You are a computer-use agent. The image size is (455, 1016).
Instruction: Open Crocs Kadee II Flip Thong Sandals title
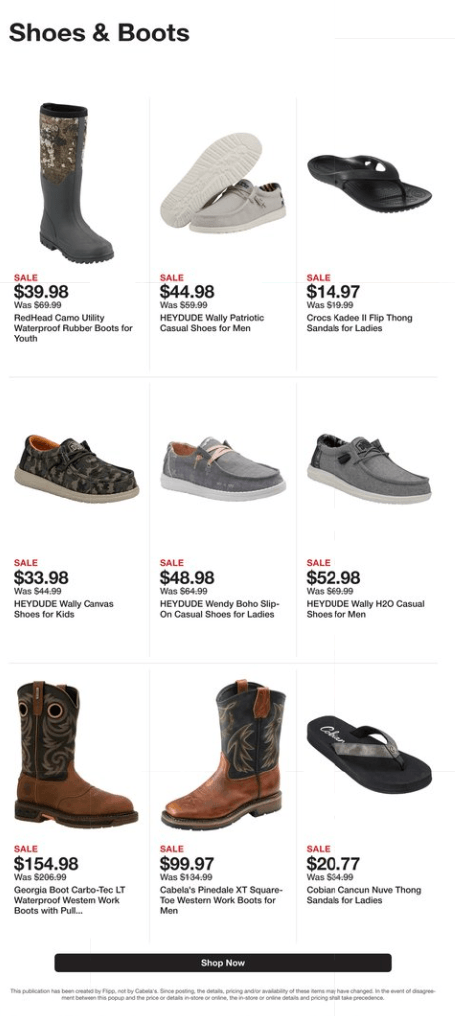(359, 323)
